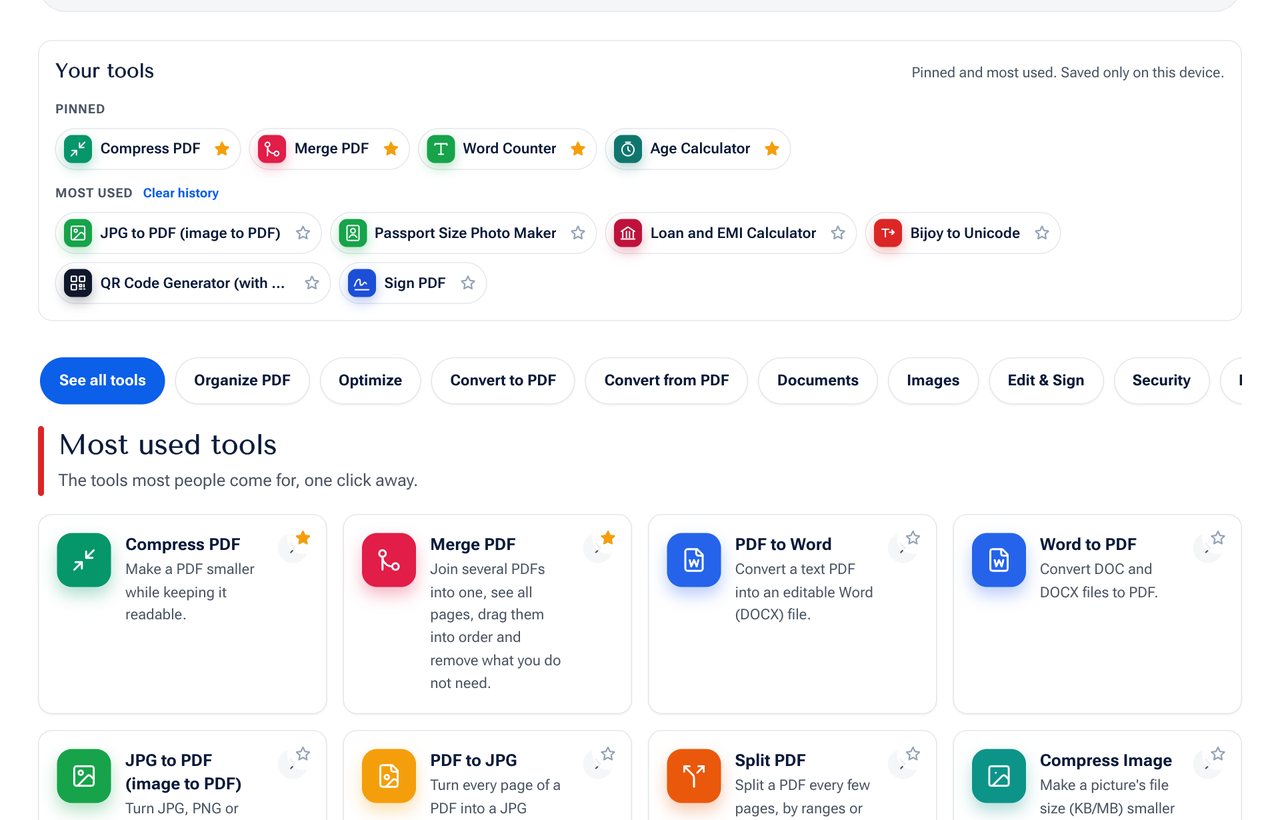Show the Convert from PDF category
Viewport: 1280px width, 820px height.
tap(667, 381)
